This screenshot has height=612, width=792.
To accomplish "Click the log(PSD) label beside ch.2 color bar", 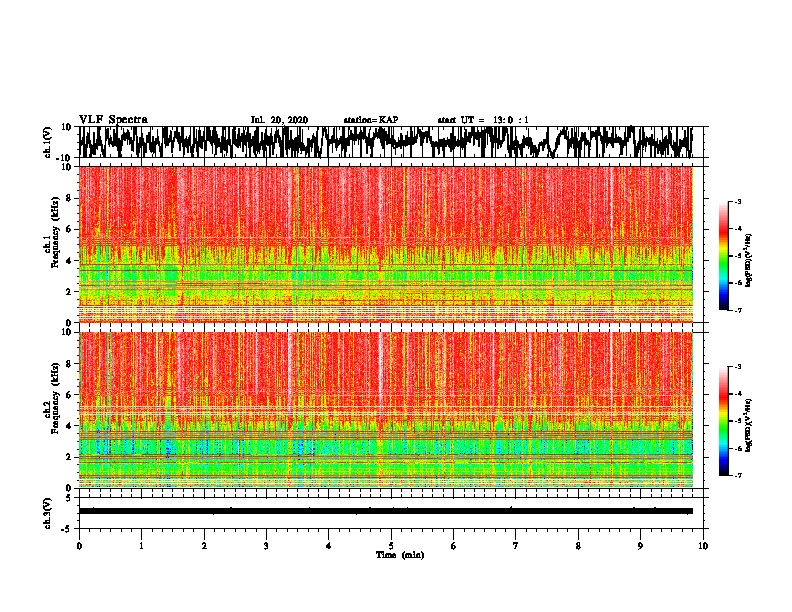I will click(749, 426).
